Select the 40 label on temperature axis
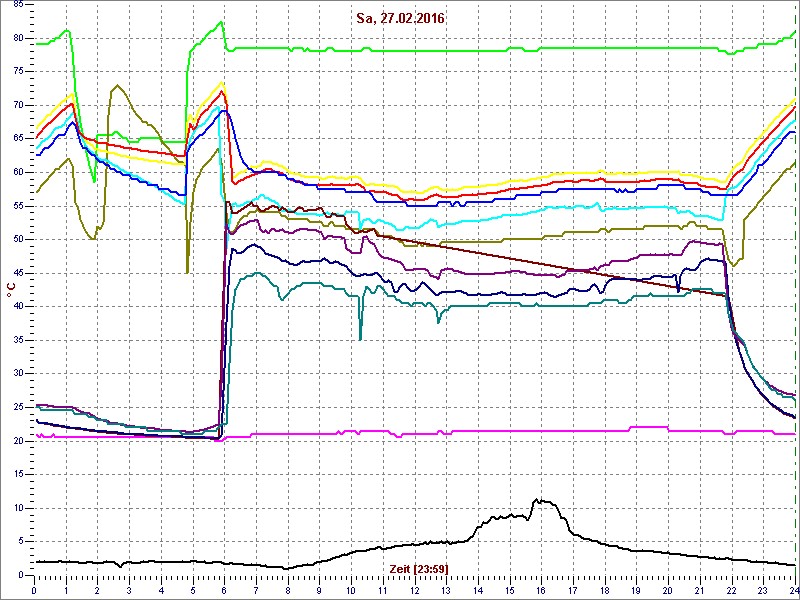This screenshot has height=600, width=800. tap(17, 307)
